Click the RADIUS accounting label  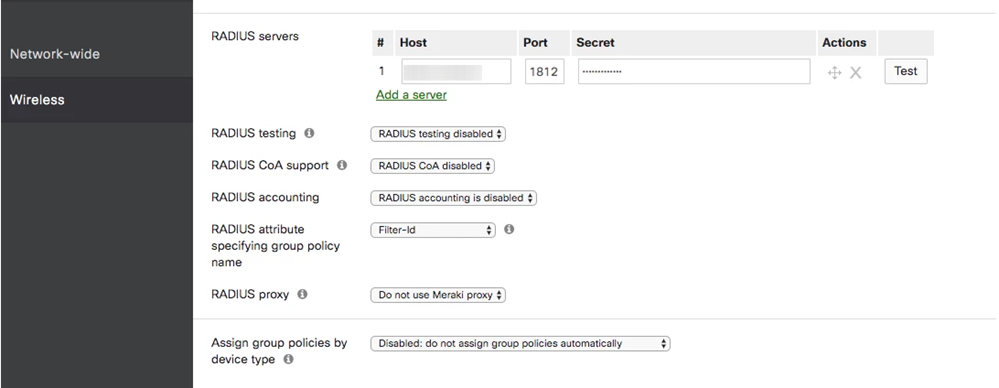click(265, 197)
